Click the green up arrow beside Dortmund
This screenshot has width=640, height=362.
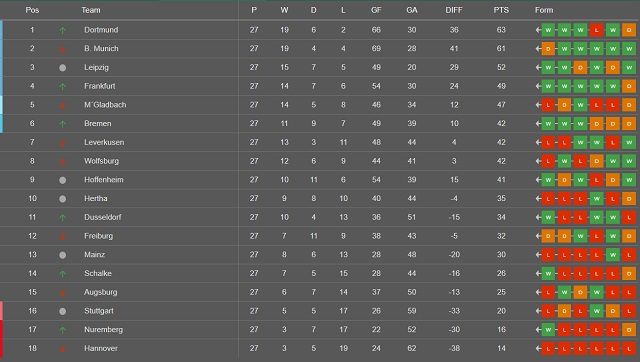point(62,30)
